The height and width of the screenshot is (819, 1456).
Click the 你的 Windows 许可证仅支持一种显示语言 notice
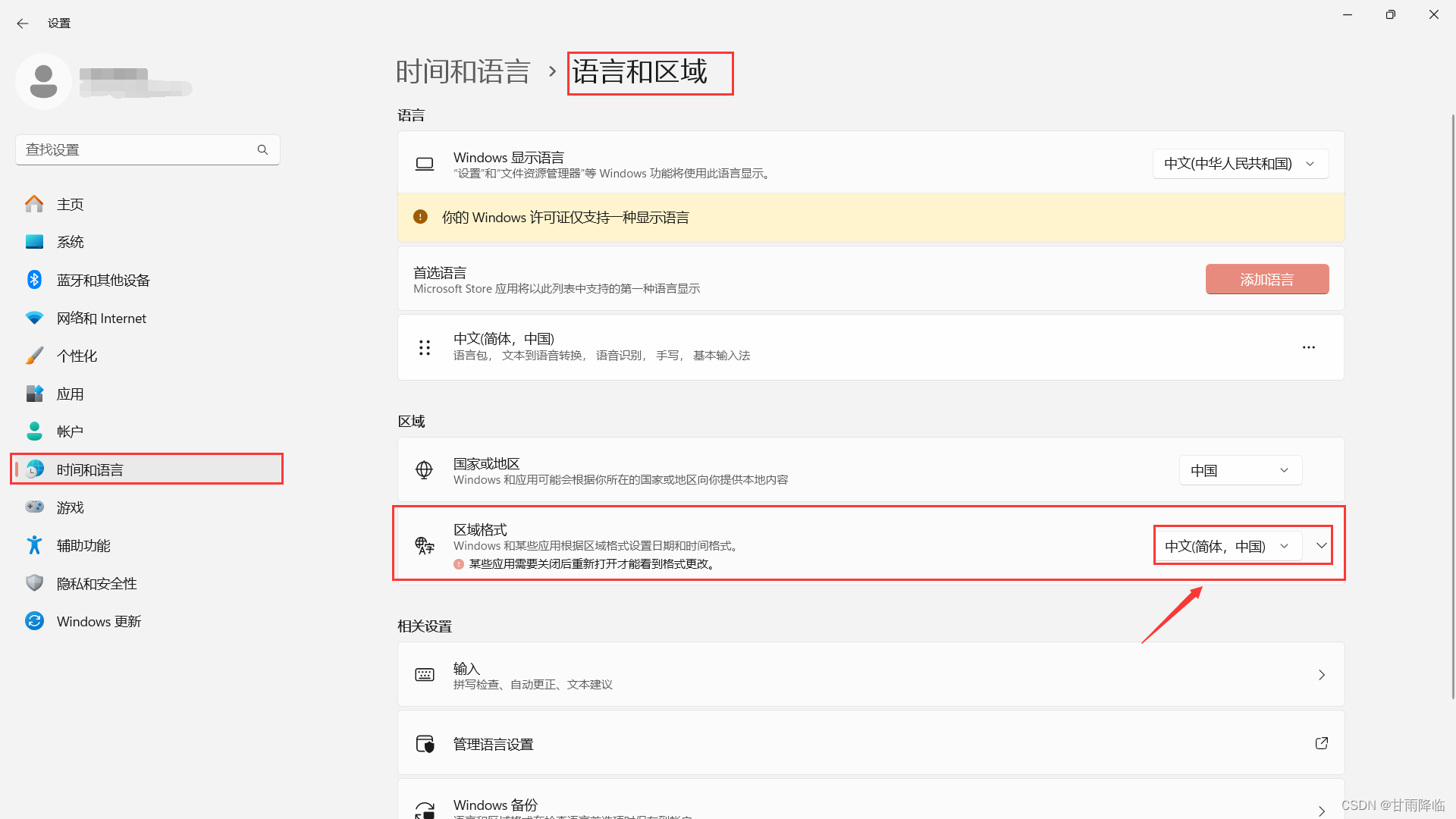pyautogui.click(x=871, y=218)
